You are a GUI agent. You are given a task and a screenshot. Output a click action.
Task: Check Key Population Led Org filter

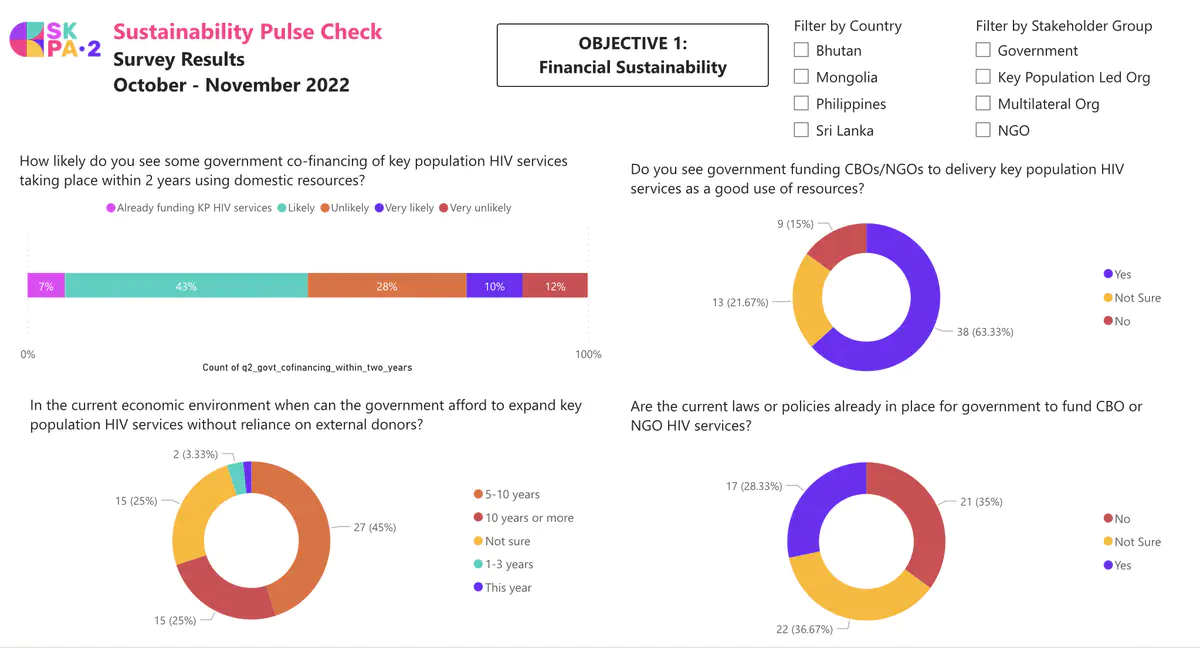point(983,77)
